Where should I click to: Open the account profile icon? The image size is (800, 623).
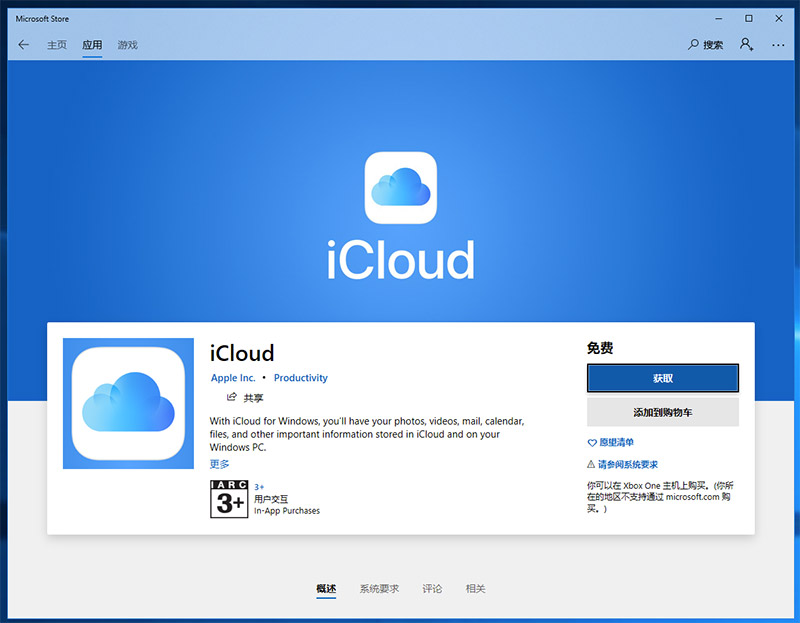point(746,45)
